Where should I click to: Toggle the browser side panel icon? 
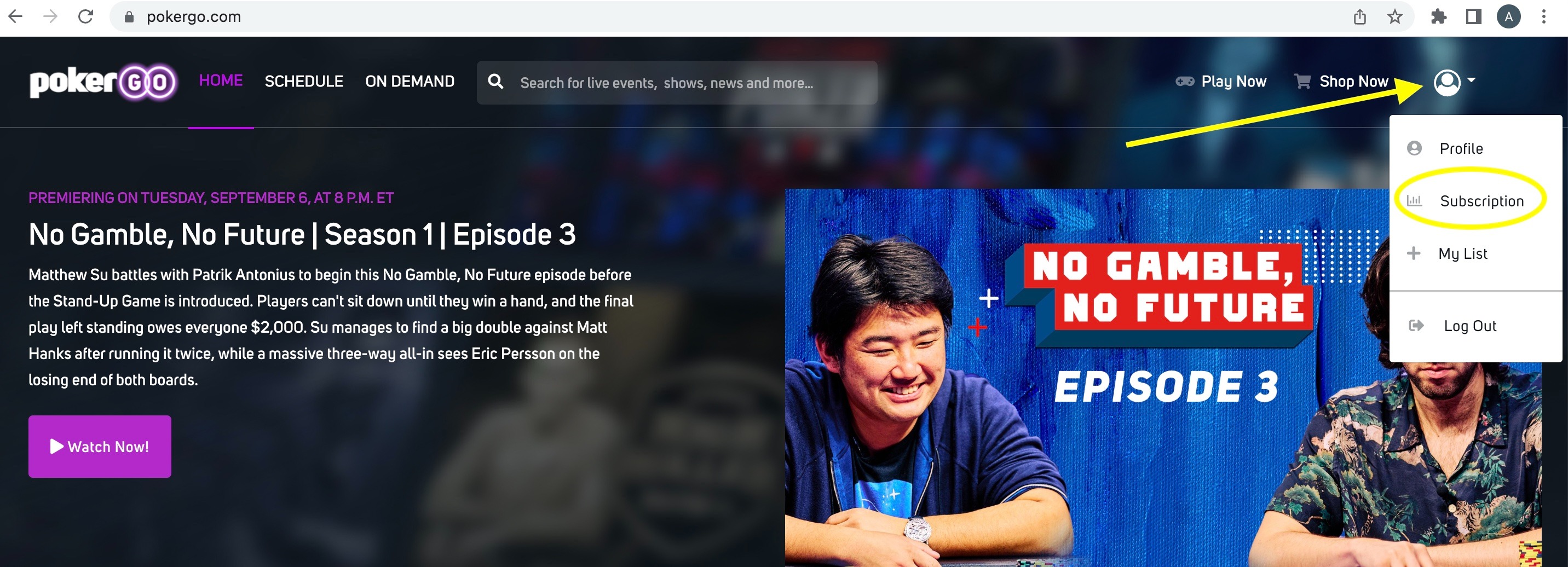[x=1473, y=16]
